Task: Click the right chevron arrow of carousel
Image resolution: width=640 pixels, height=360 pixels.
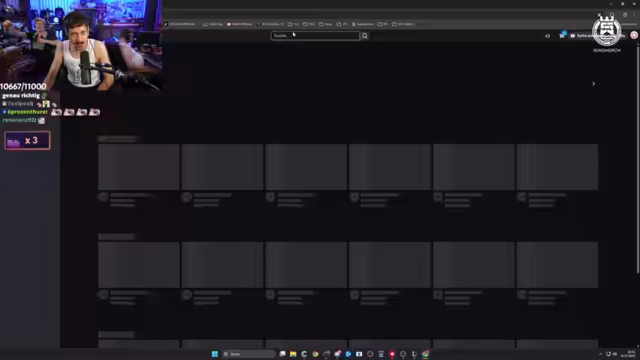Action: click(x=593, y=84)
